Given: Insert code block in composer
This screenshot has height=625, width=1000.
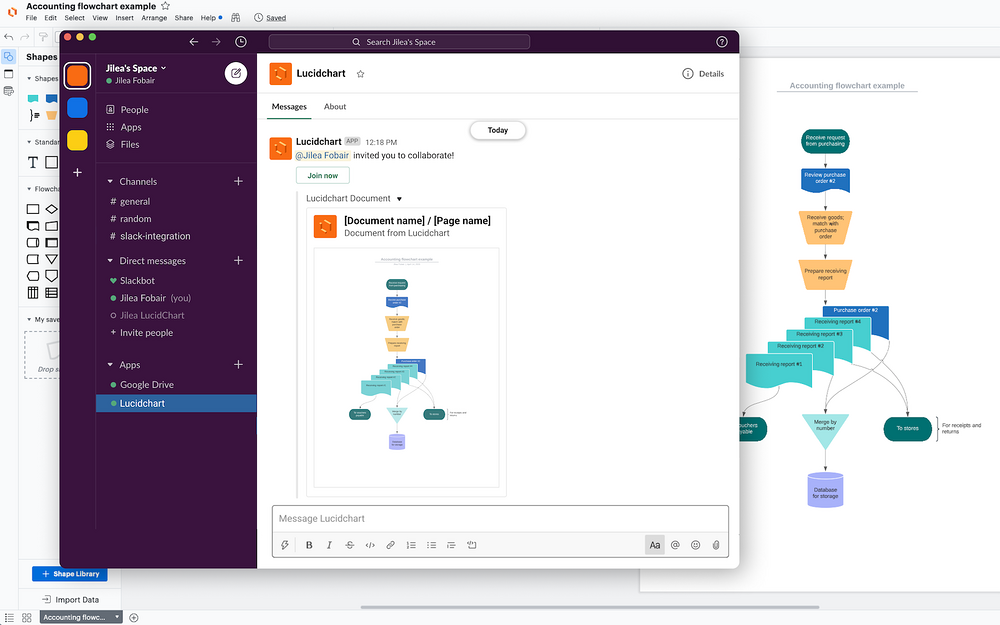Looking at the screenshot, I should pyautogui.click(x=472, y=545).
